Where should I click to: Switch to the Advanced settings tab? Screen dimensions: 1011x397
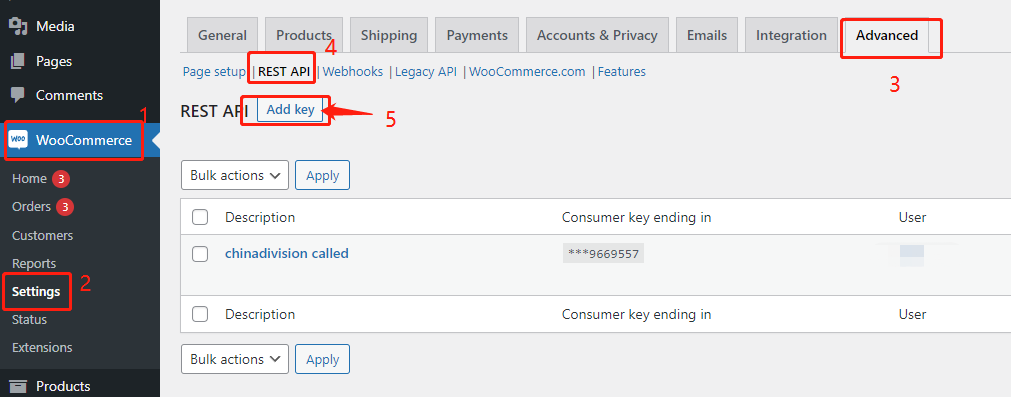(x=887, y=35)
